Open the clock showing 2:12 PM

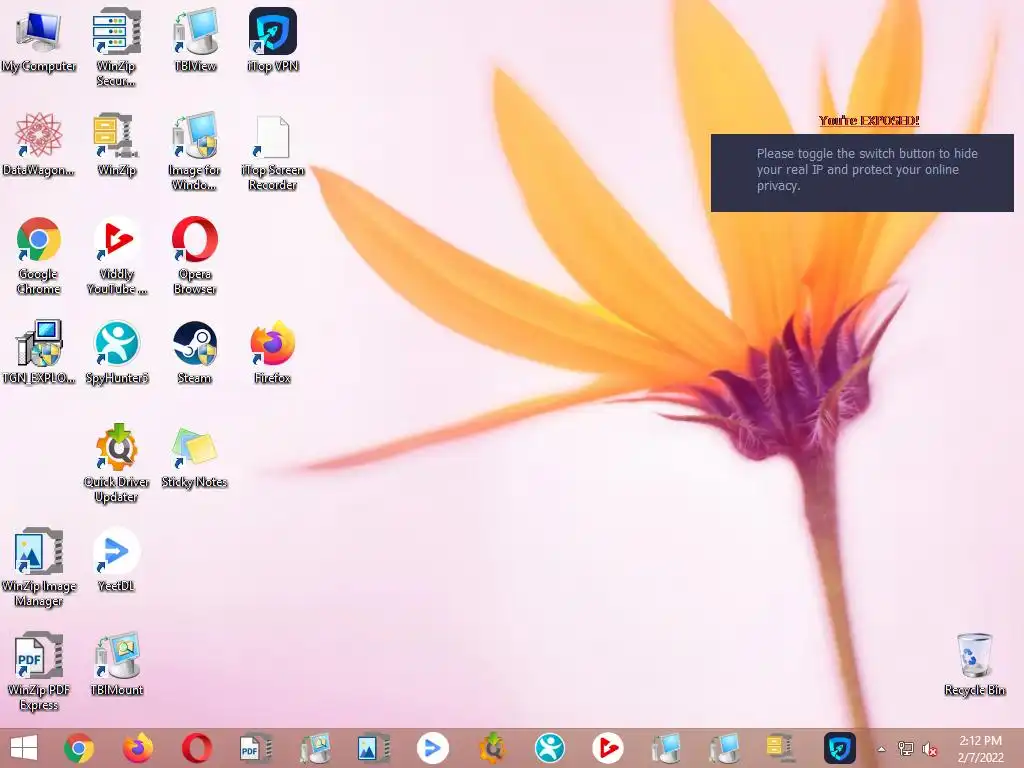[980, 749]
